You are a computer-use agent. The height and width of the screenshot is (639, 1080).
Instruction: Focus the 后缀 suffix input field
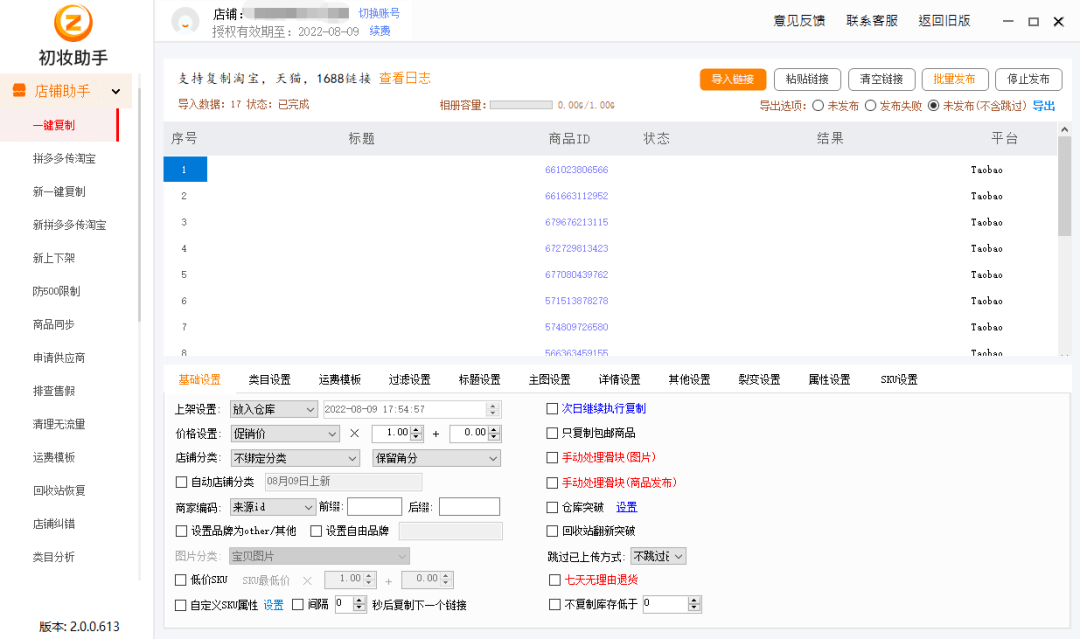click(469, 507)
